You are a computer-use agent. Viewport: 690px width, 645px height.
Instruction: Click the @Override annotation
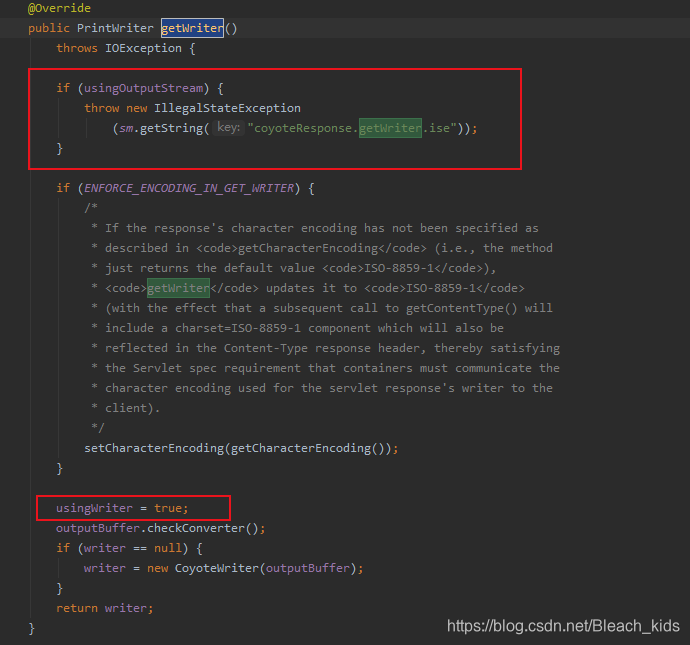59,8
